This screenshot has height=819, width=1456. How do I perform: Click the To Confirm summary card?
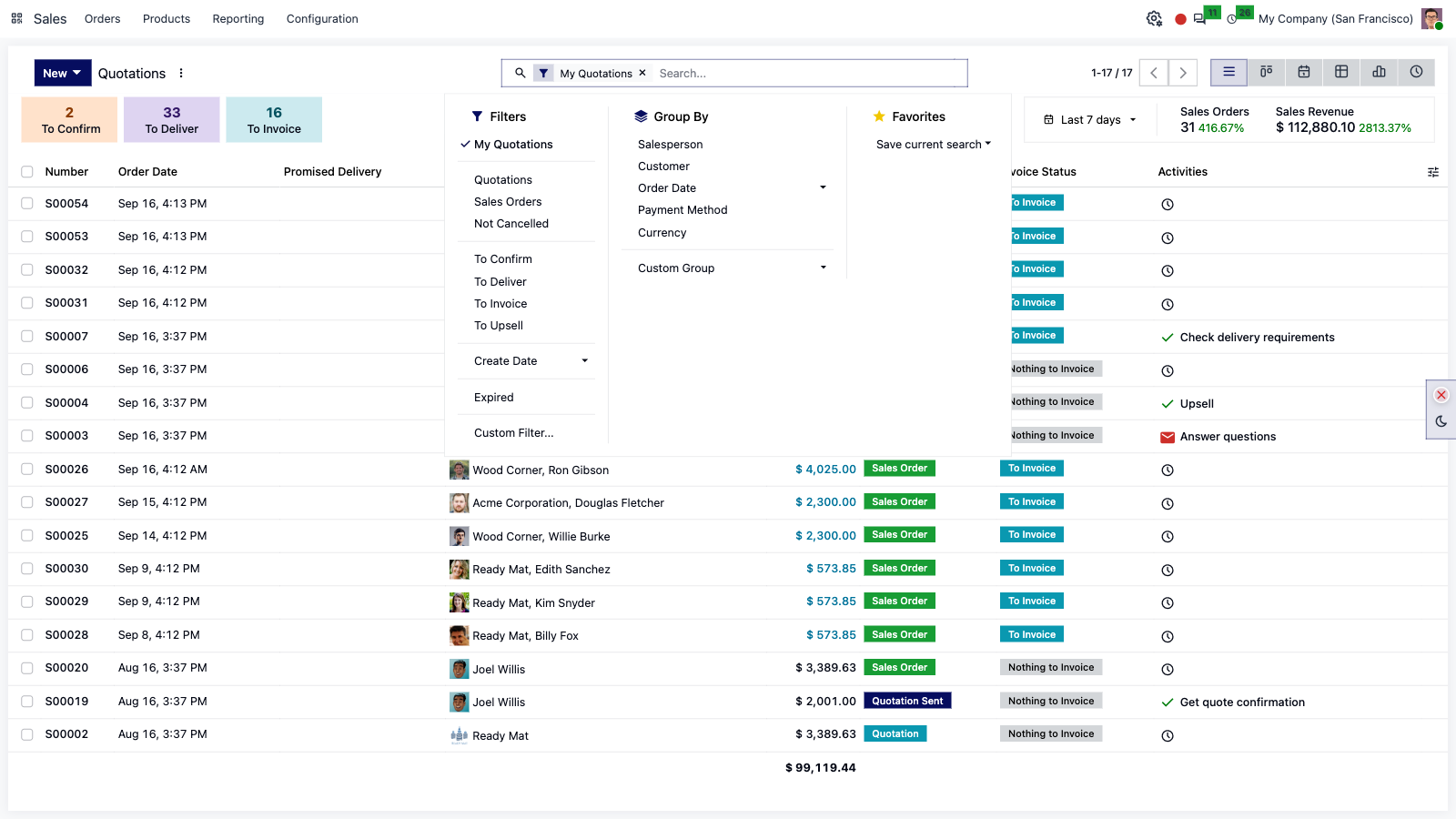pos(70,120)
